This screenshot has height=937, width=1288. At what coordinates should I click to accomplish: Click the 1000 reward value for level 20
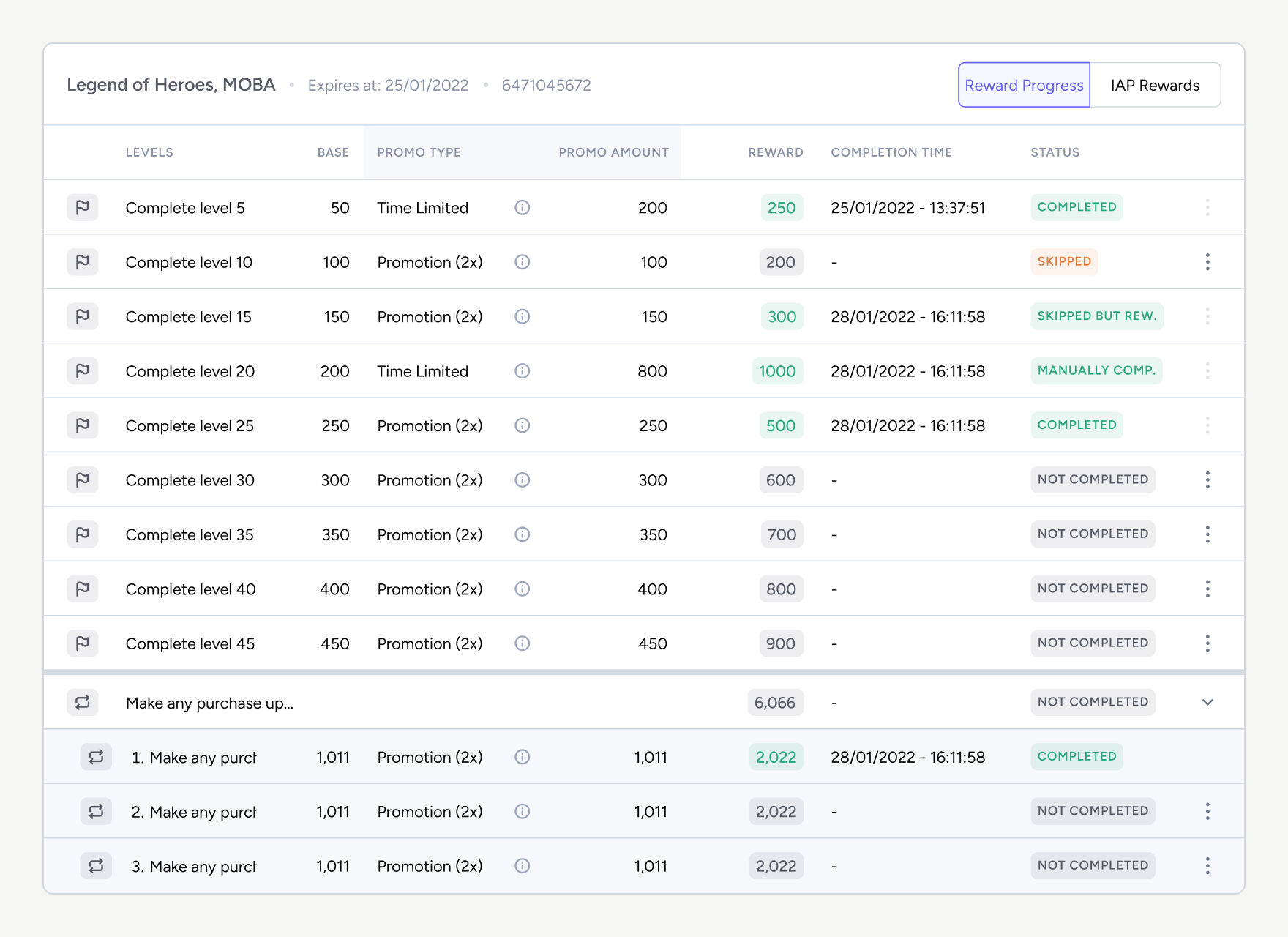pos(777,371)
